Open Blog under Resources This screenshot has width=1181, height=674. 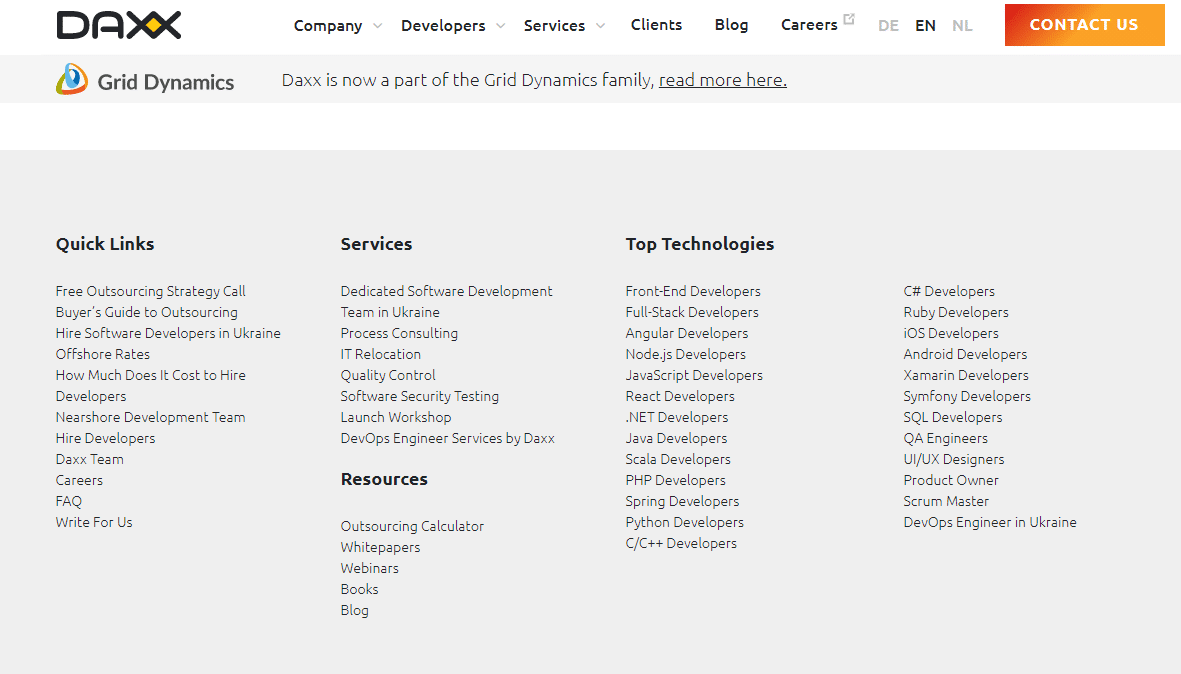pyautogui.click(x=355, y=611)
